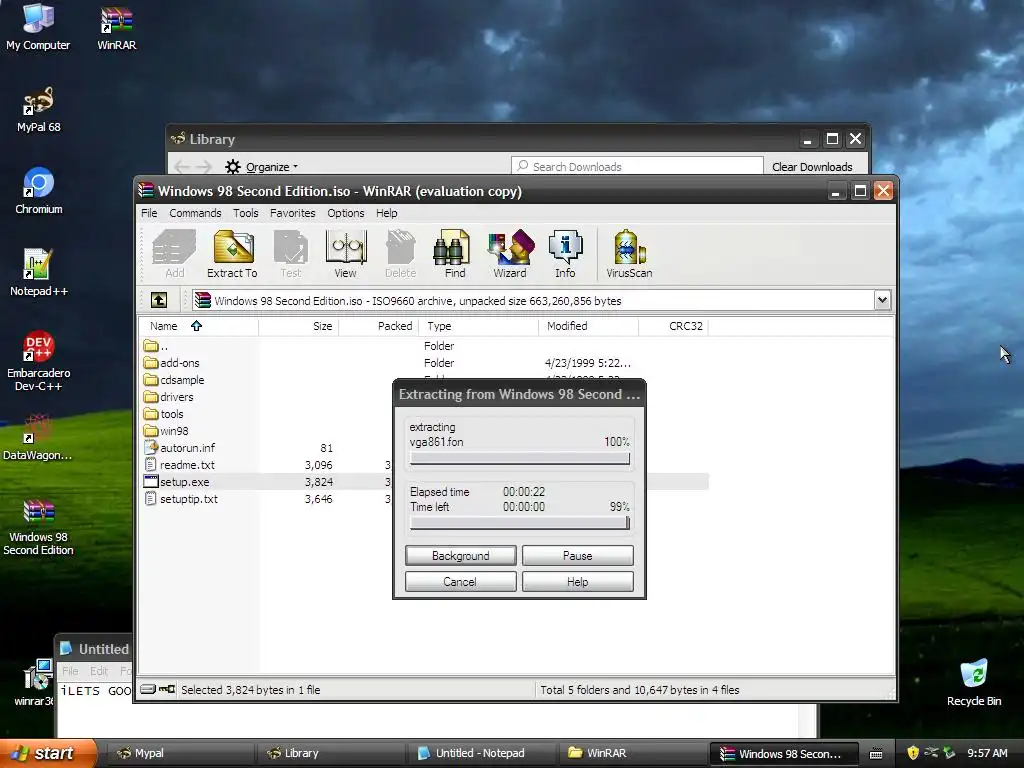Pause the extraction
The width and height of the screenshot is (1024, 768).
pyautogui.click(x=577, y=556)
